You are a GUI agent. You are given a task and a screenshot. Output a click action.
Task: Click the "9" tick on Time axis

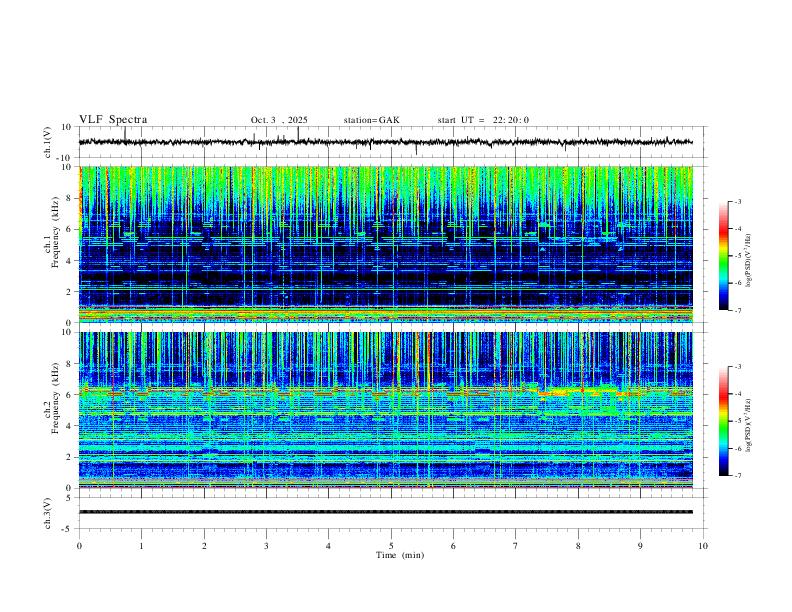[x=640, y=546]
